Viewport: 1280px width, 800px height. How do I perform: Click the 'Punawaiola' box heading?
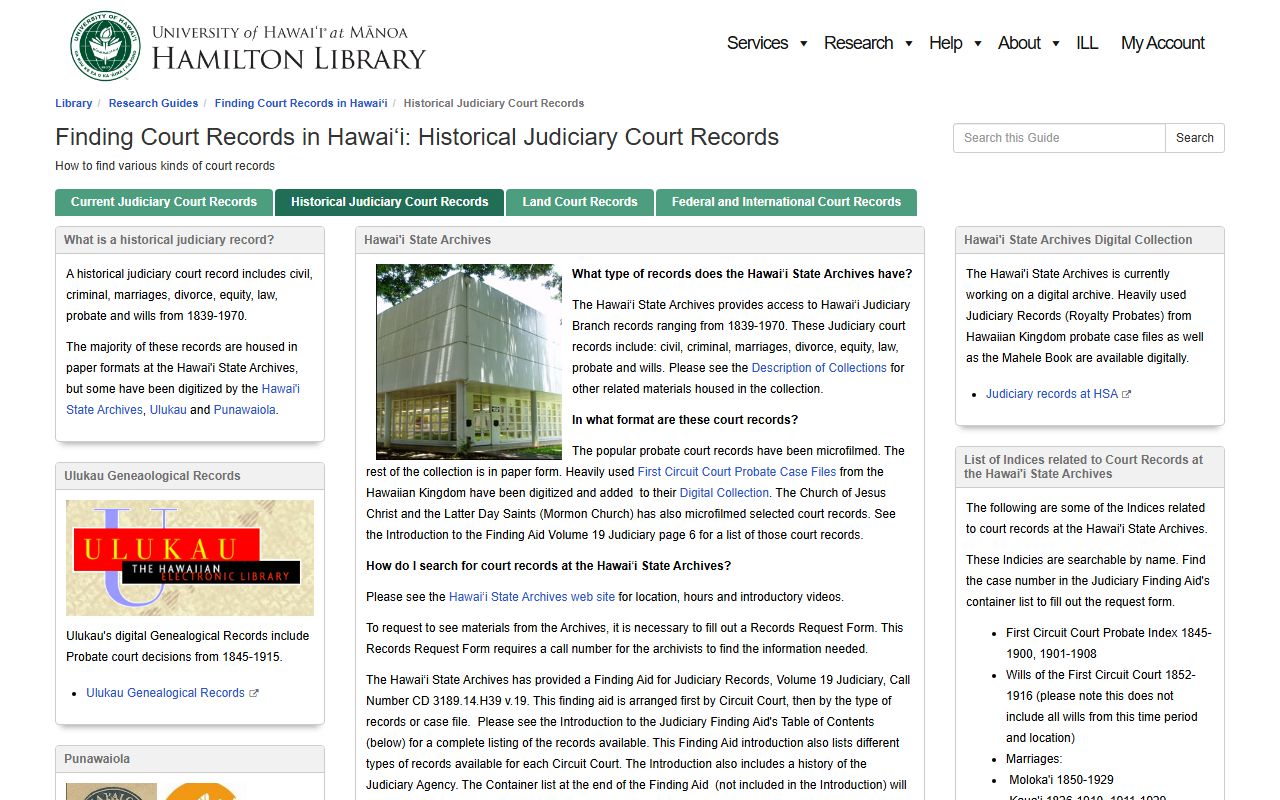[97, 759]
